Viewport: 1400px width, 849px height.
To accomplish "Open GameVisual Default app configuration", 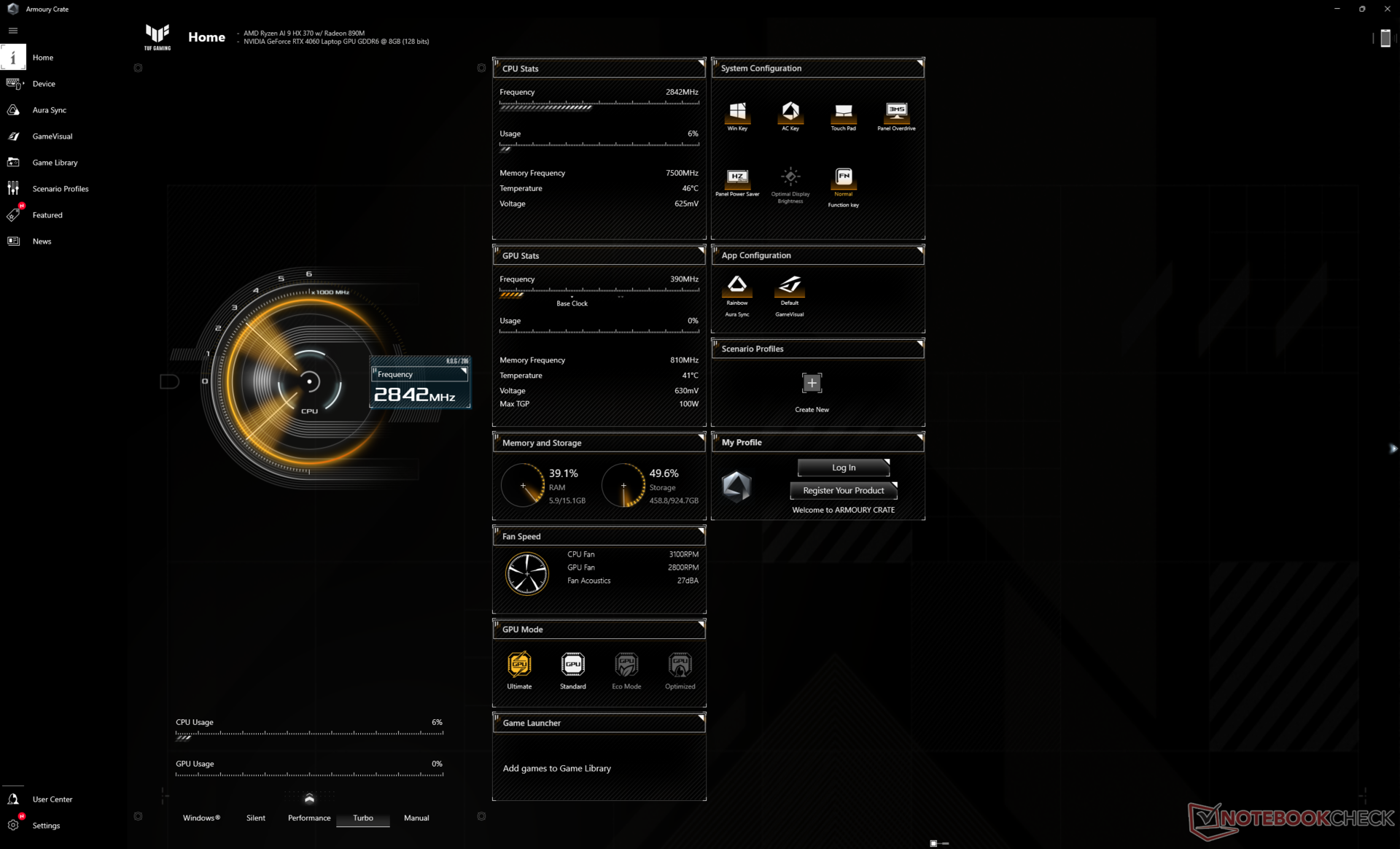I will coord(790,285).
